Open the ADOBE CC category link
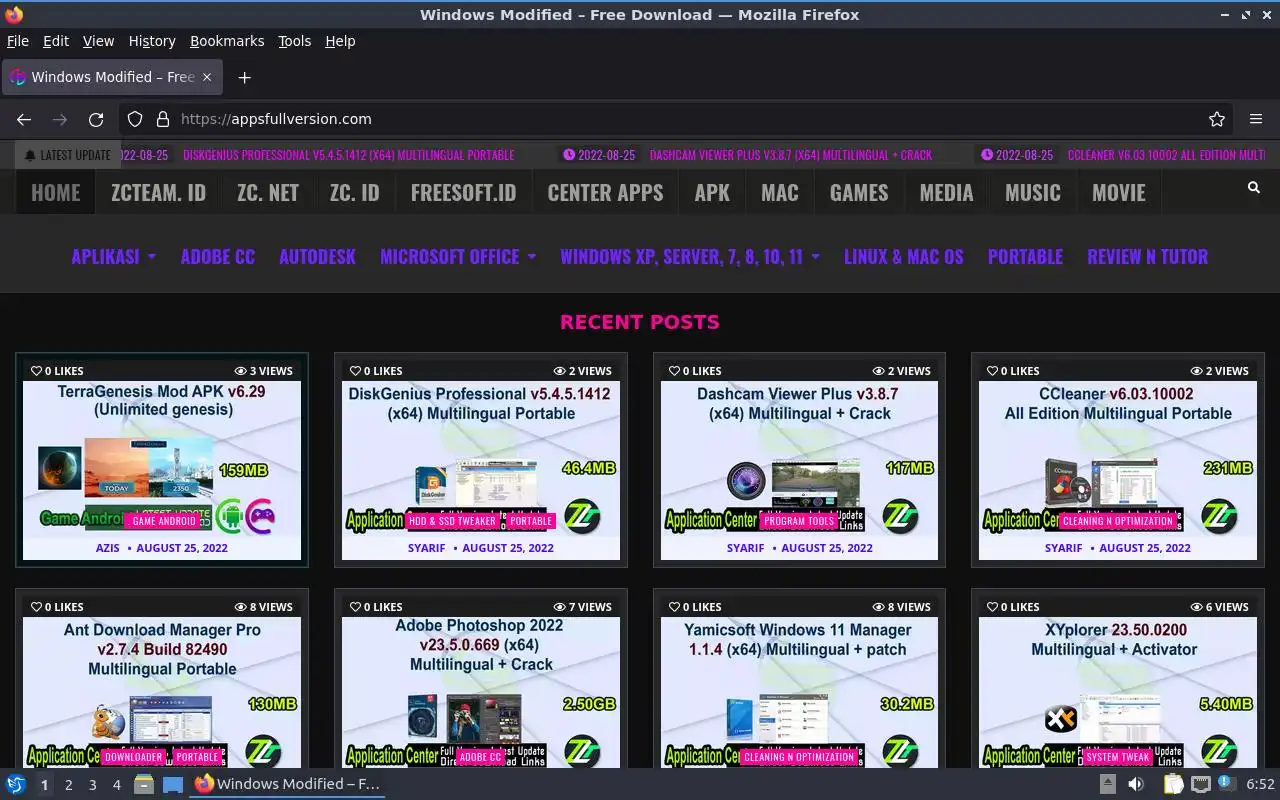This screenshot has width=1280, height=800. coord(218,257)
